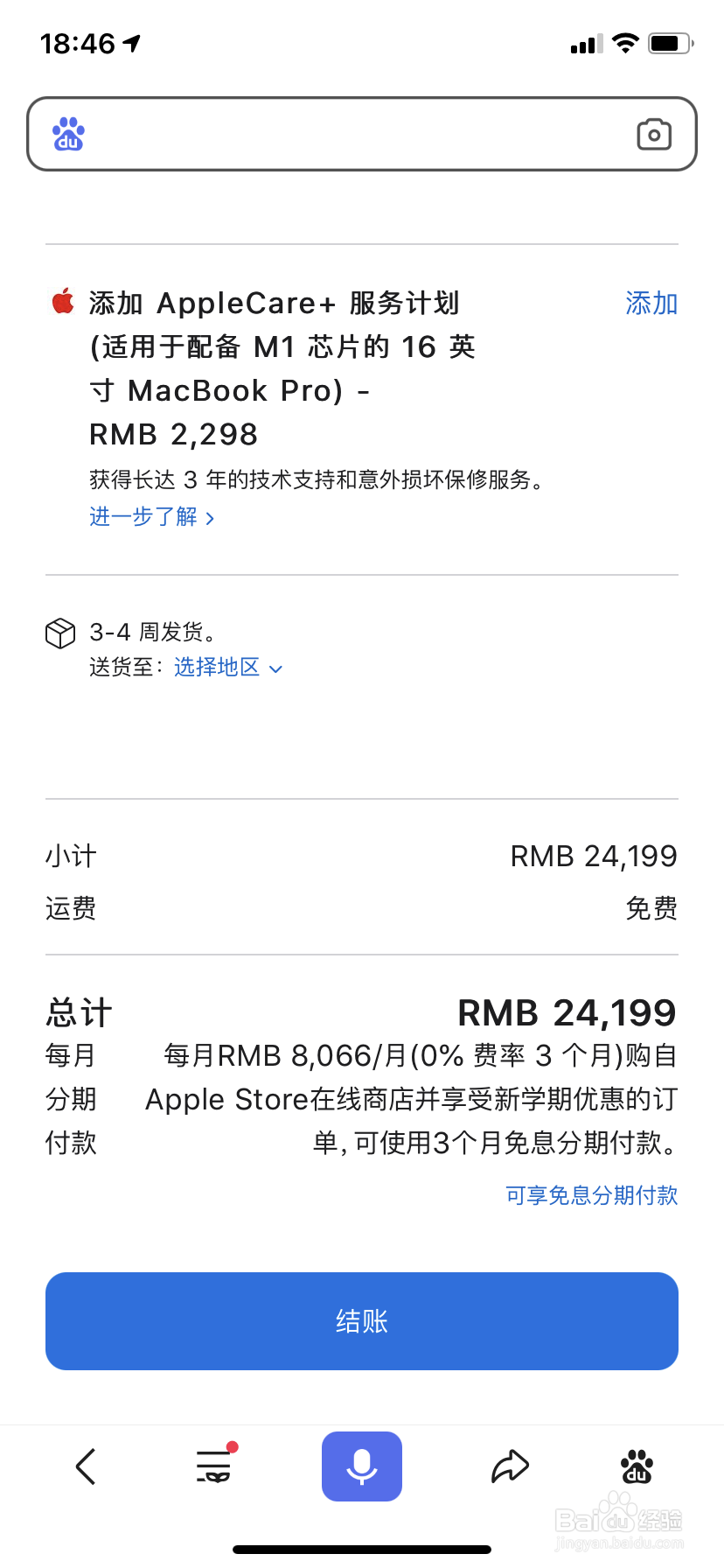The height and width of the screenshot is (1568, 724).
Task: Tap the Wi-Fi status icon
Action: coord(625,43)
